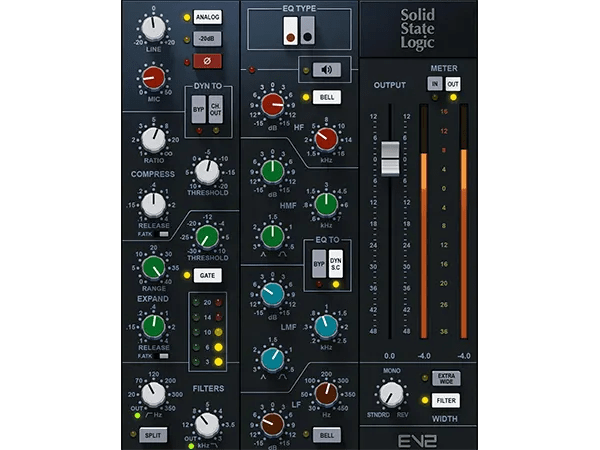Toggle DYN TO CH. OUT switch
The height and width of the screenshot is (450, 600).
(x=216, y=109)
